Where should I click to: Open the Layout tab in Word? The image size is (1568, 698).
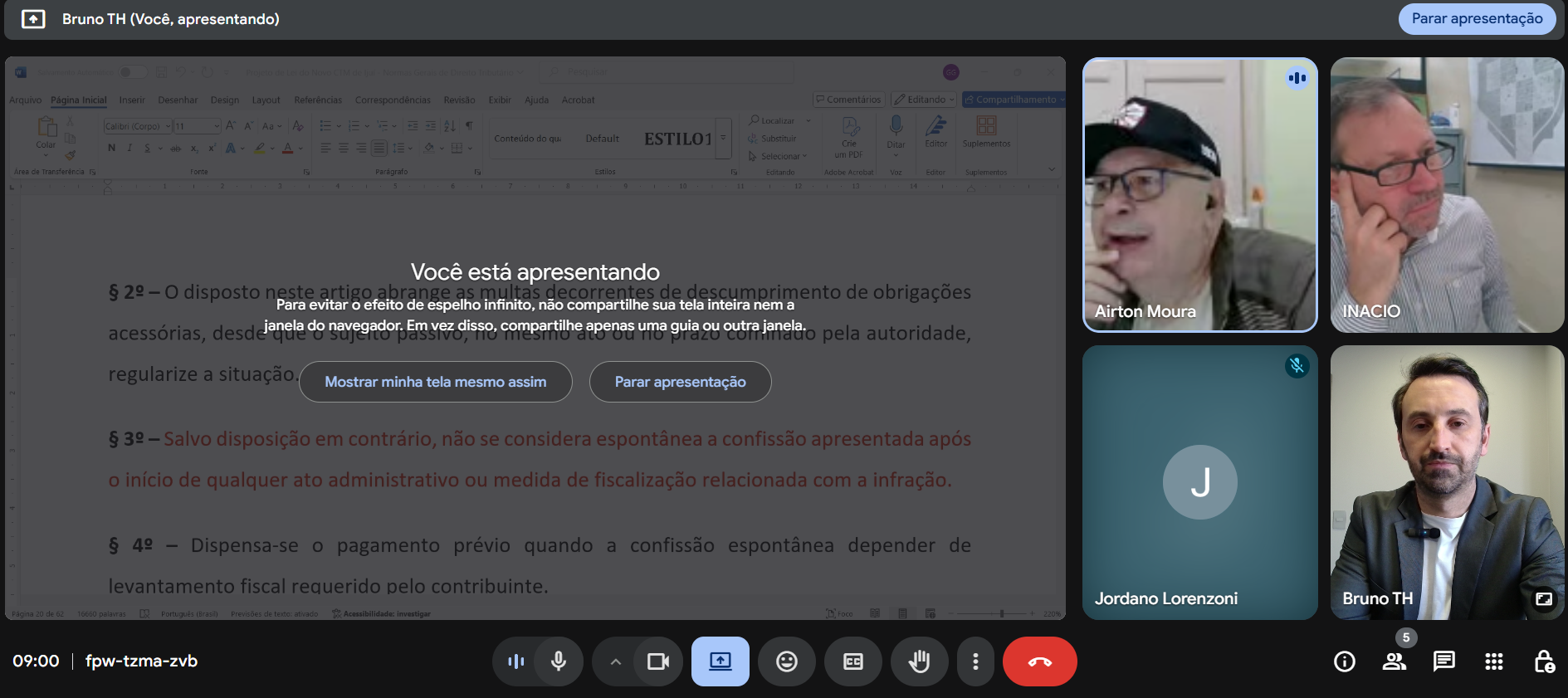pyautogui.click(x=266, y=100)
